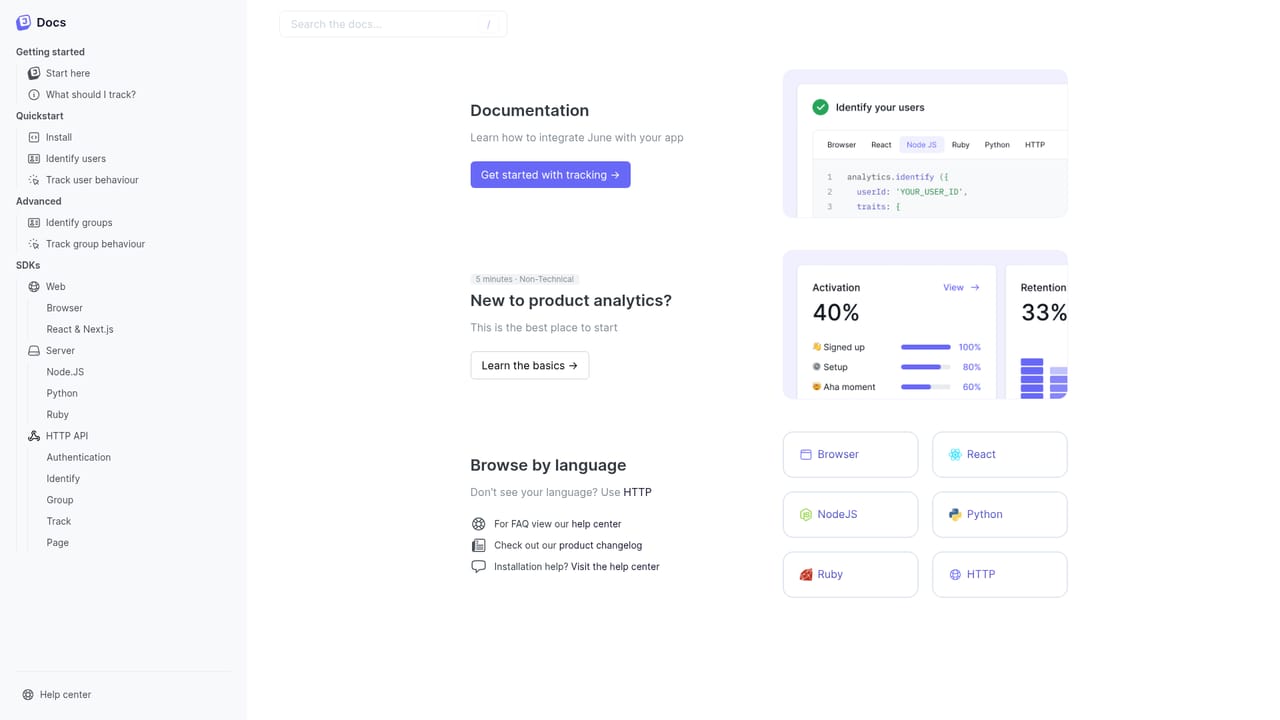Click the React atom logo icon
Screen dimensions: 1280x720
click(x=955, y=454)
